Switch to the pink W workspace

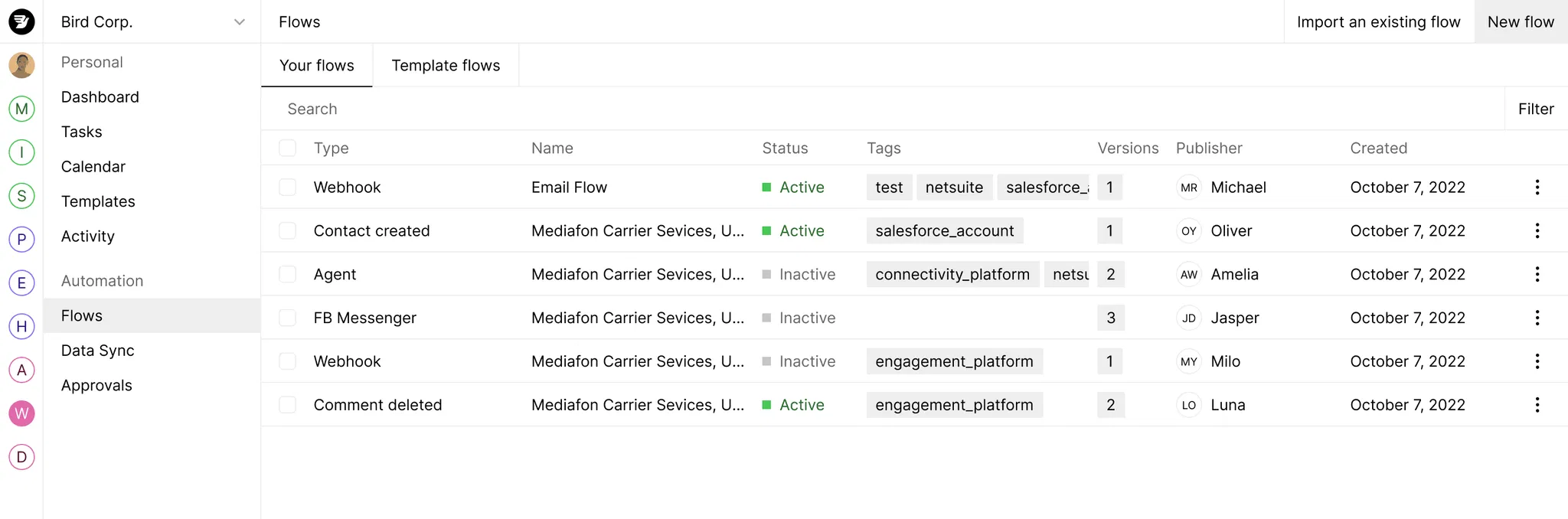[21, 413]
